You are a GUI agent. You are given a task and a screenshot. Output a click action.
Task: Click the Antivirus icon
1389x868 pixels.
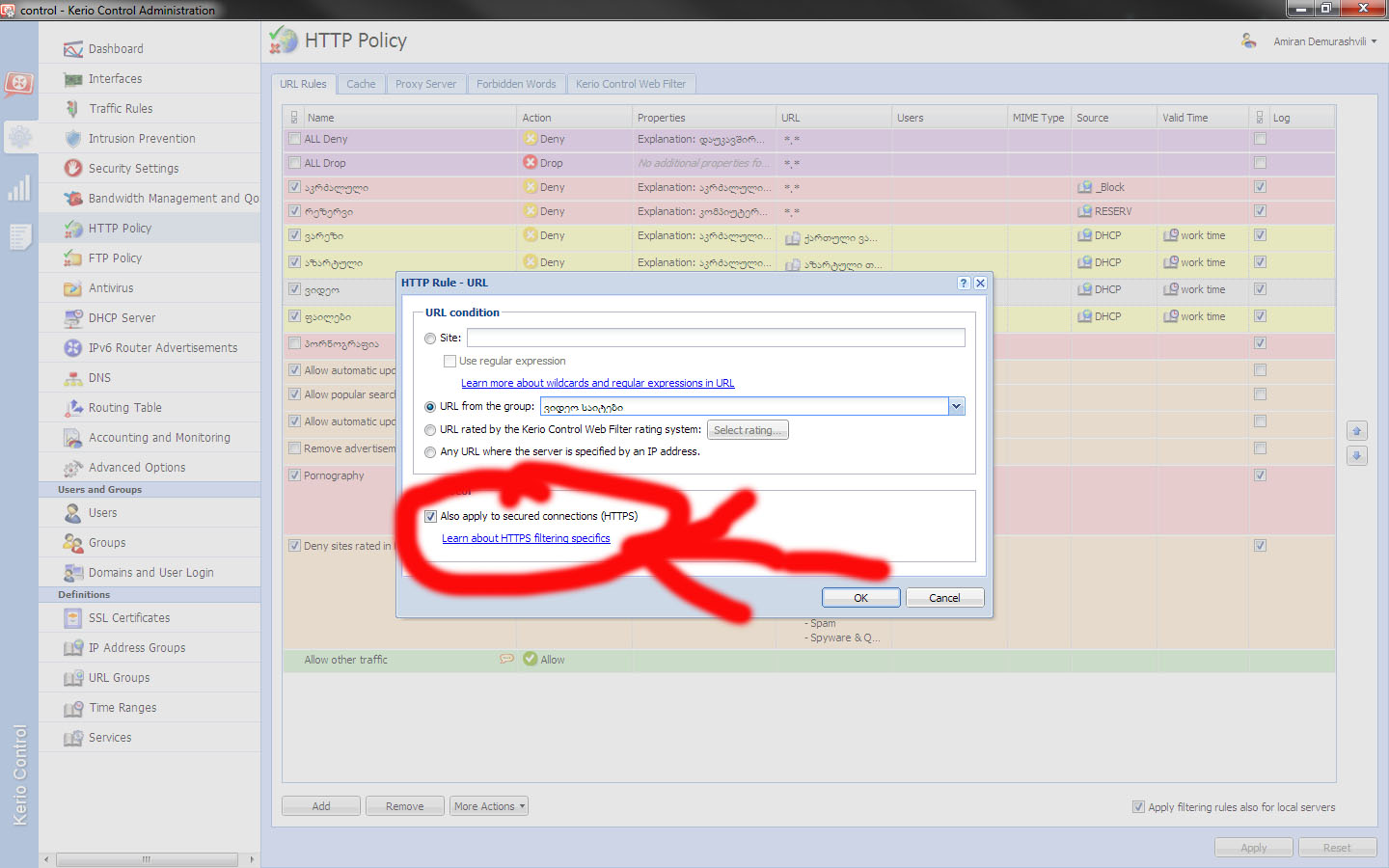click(72, 288)
